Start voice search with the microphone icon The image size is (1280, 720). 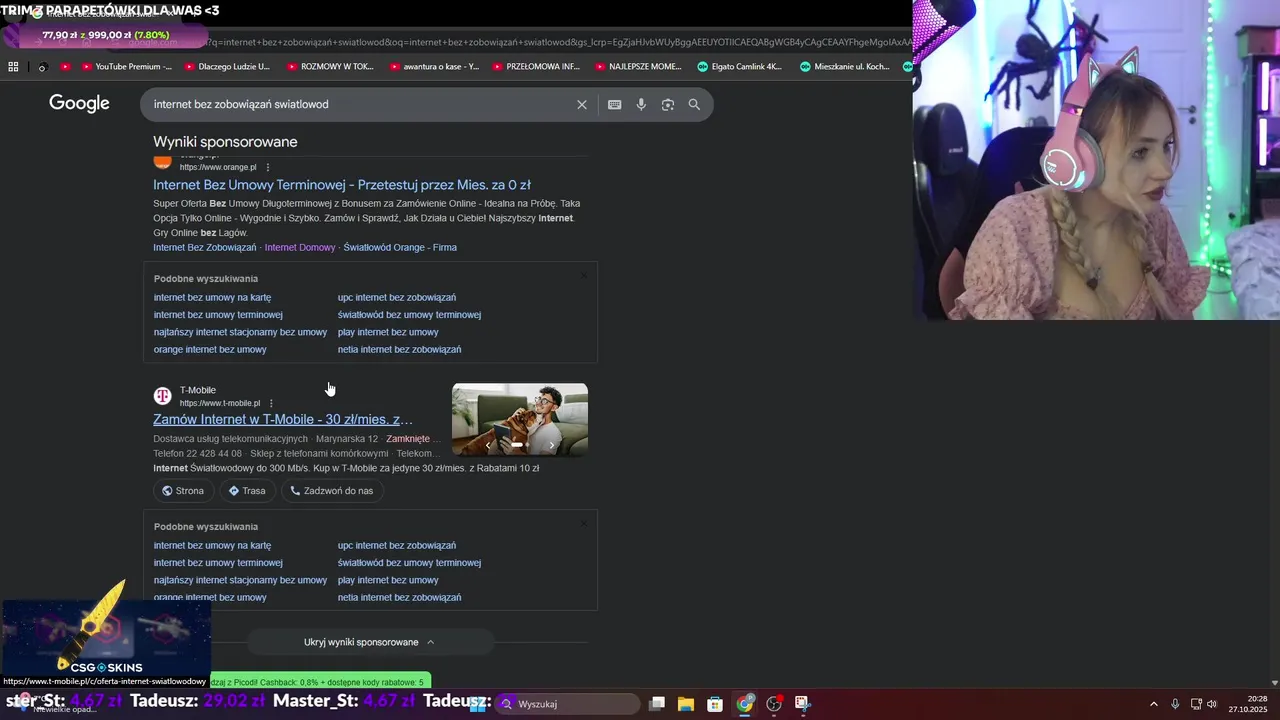tap(641, 105)
